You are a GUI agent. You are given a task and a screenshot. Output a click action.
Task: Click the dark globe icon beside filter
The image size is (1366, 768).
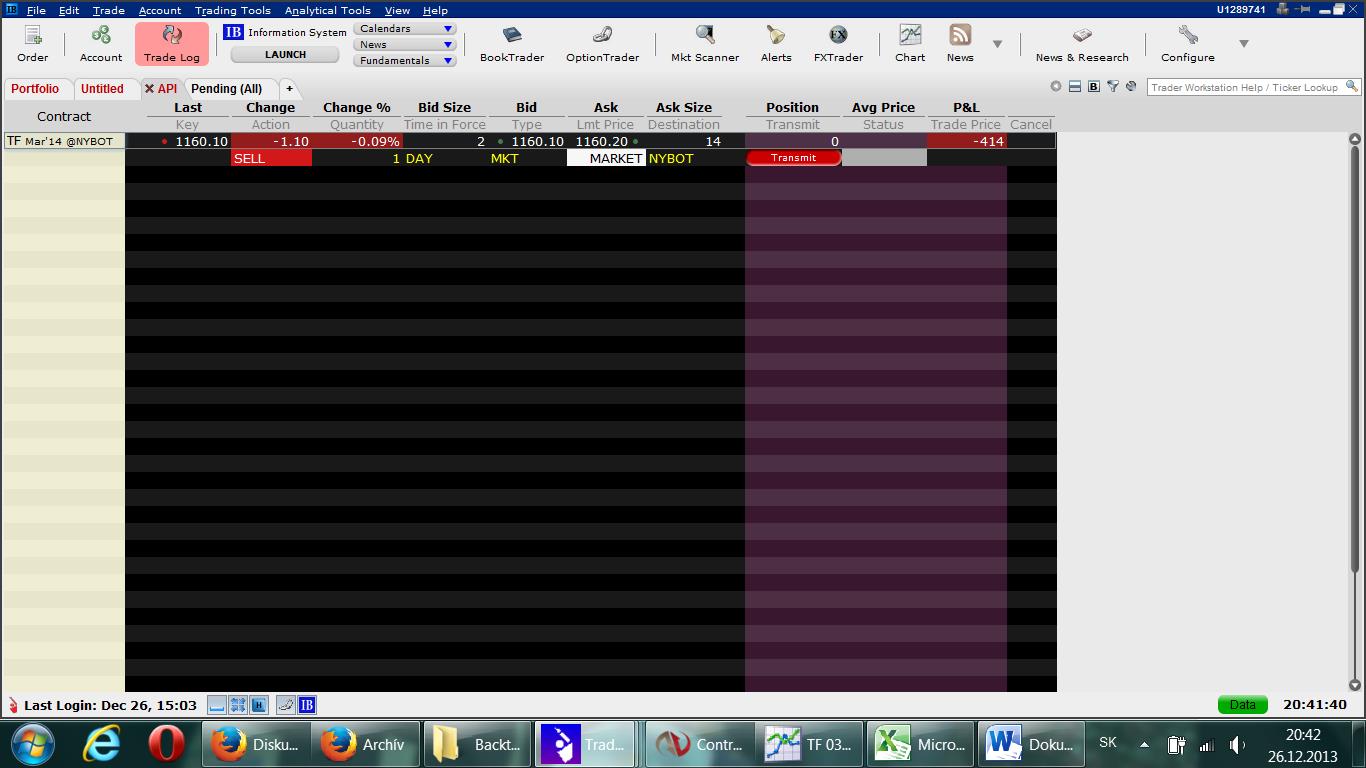1131,87
